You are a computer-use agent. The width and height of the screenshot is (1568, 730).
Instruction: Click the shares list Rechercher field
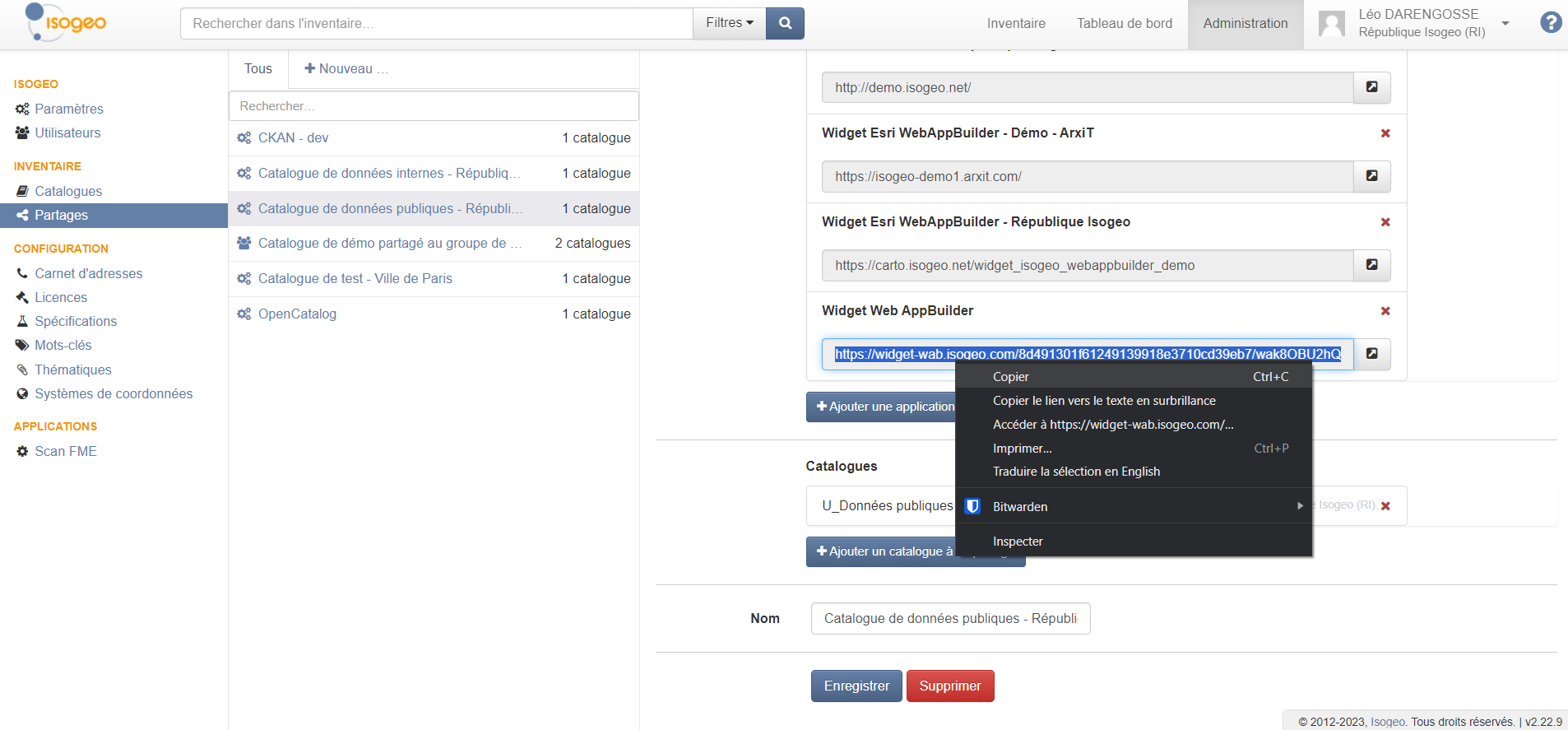[x=434, y=106]
